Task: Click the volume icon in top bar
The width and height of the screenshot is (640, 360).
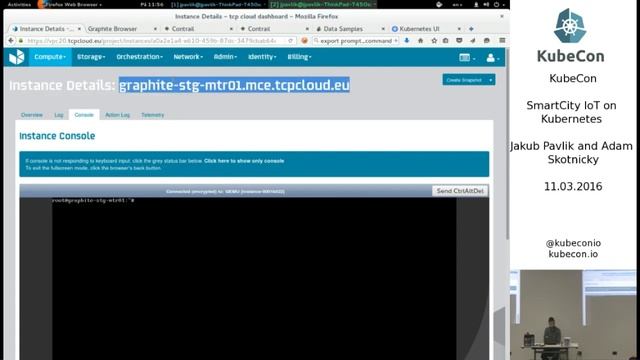Action: click(486, 4)
